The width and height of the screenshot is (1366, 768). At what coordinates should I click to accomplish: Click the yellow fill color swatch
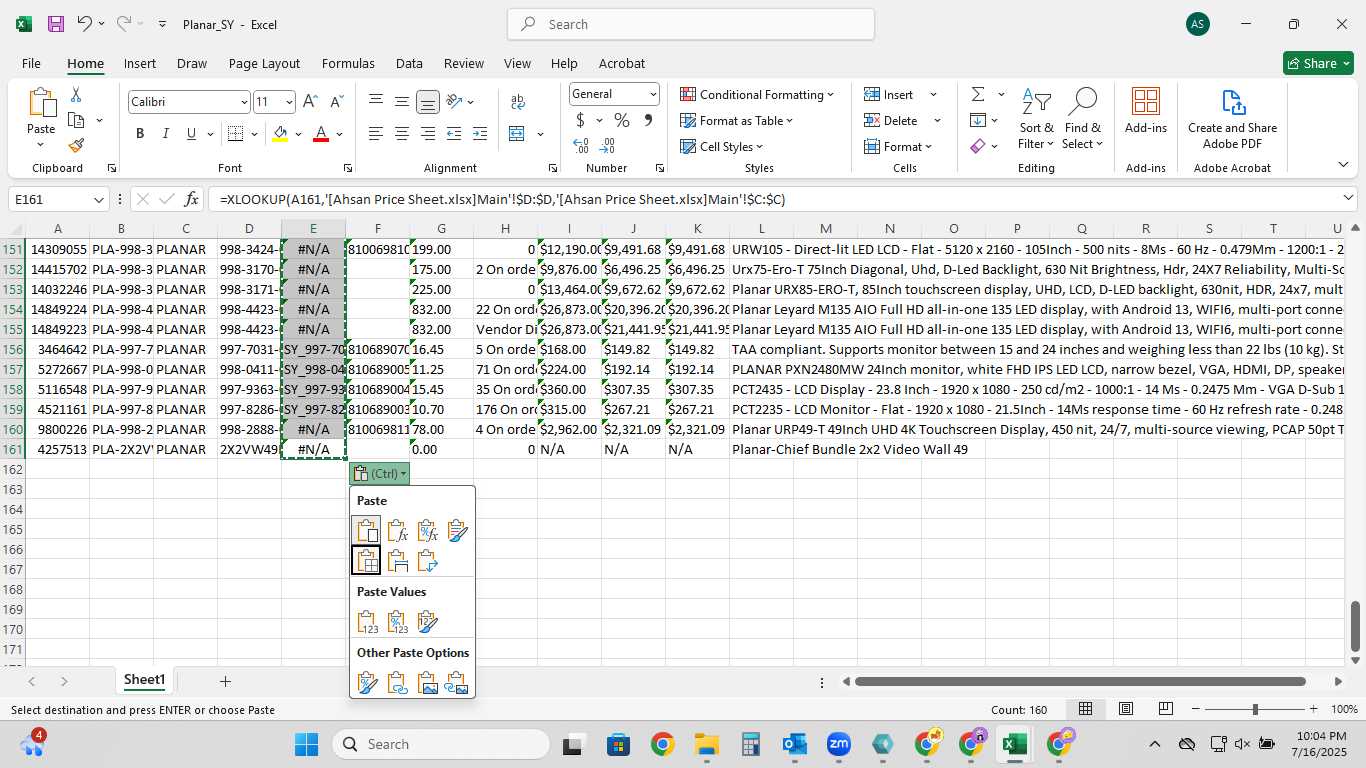(280, 134)
